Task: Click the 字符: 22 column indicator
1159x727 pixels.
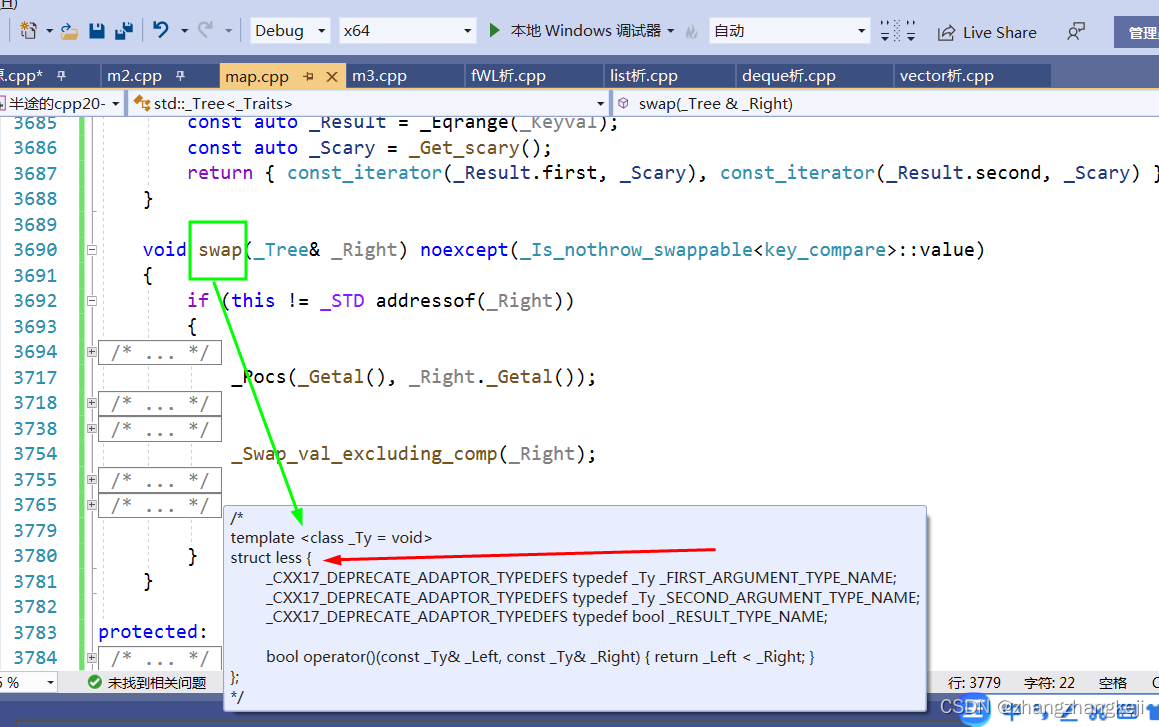Action: pos(1049,683)
